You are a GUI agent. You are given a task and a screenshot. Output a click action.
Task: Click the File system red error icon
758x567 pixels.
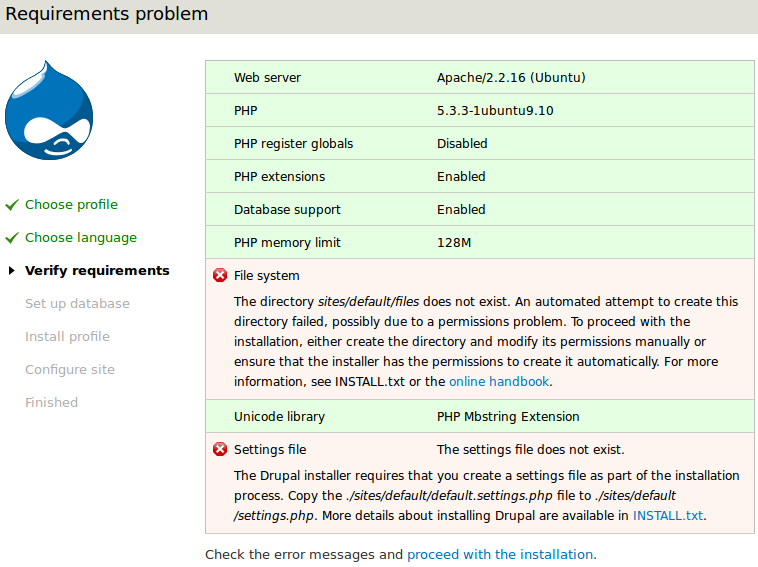(220, 275)
